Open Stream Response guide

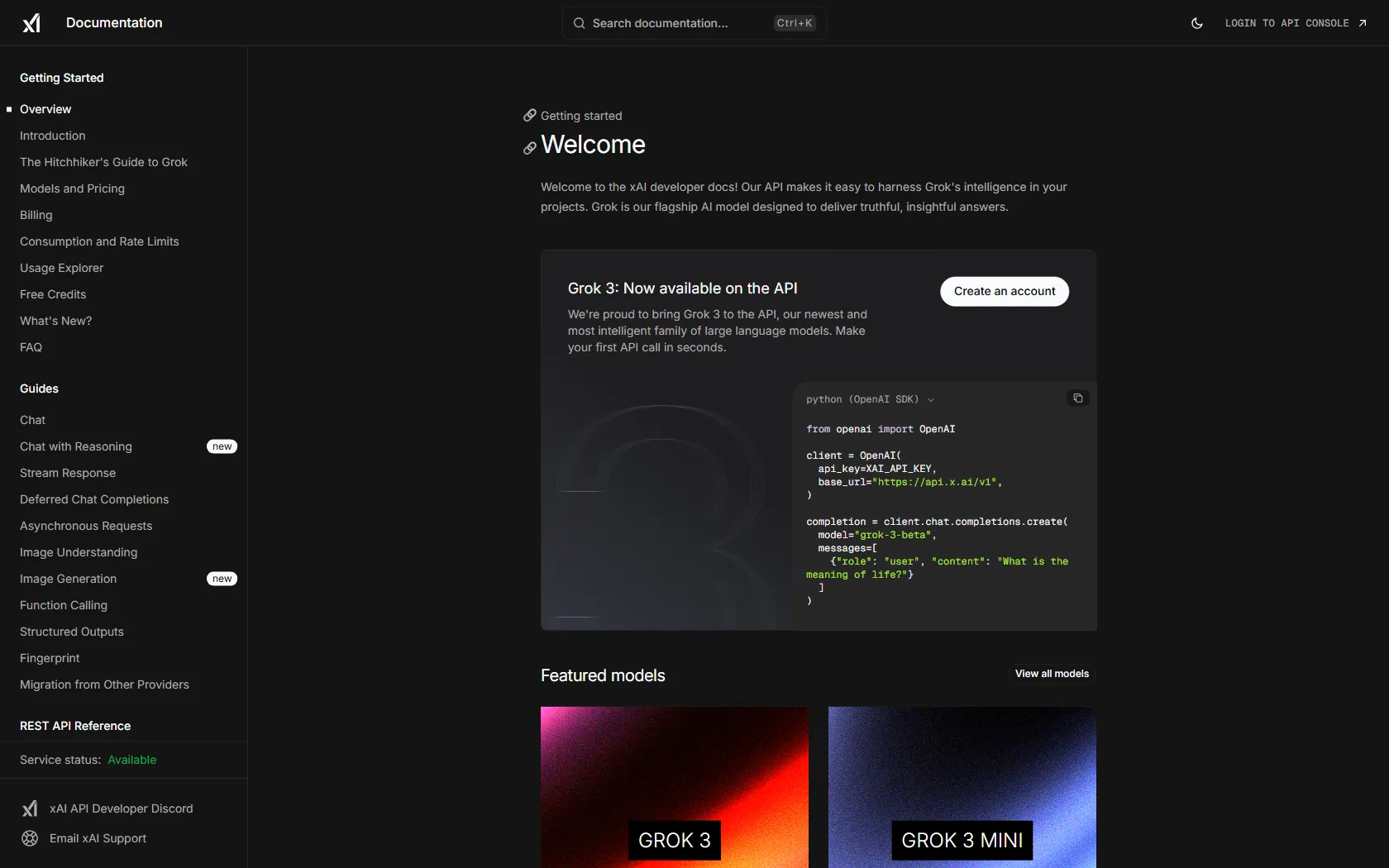coord(68,473)
